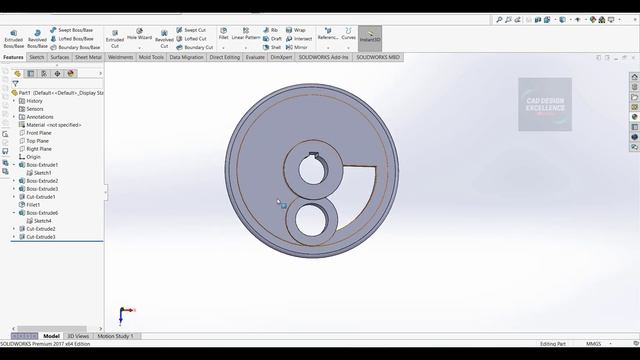Open the Evaluate tab

[x=255, y=57]
